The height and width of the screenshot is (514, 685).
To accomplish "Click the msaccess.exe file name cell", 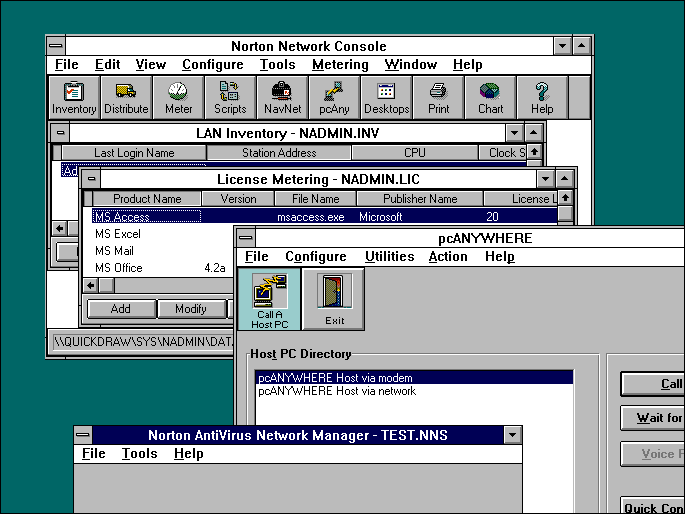I will click(x=311, y=217).
